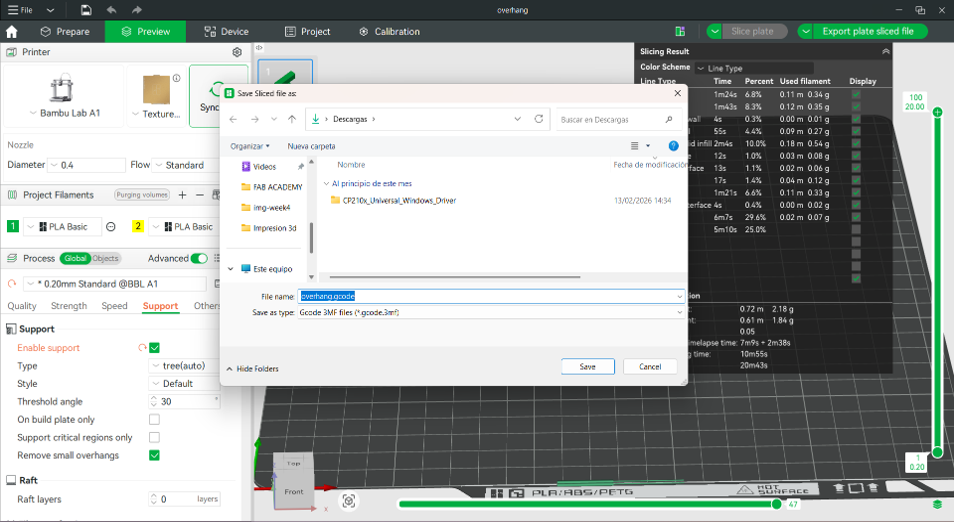Image resolution: width=954 pixels, height=522 pixels.
Task: Toggle display checkbox in 55s row
Action: tap(856, 131)
